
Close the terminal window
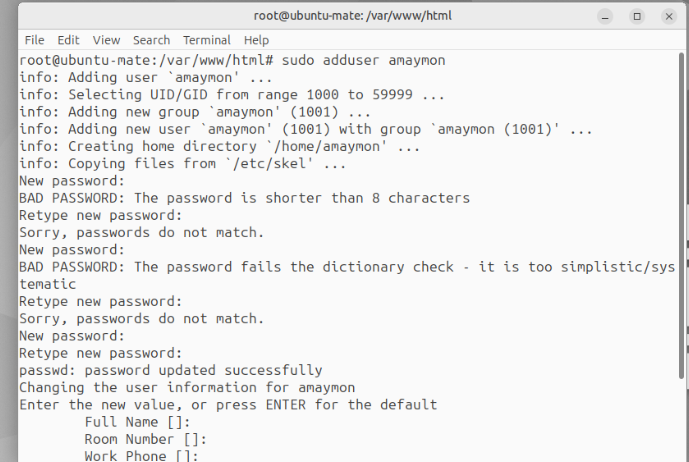click(x=669, y=17)
